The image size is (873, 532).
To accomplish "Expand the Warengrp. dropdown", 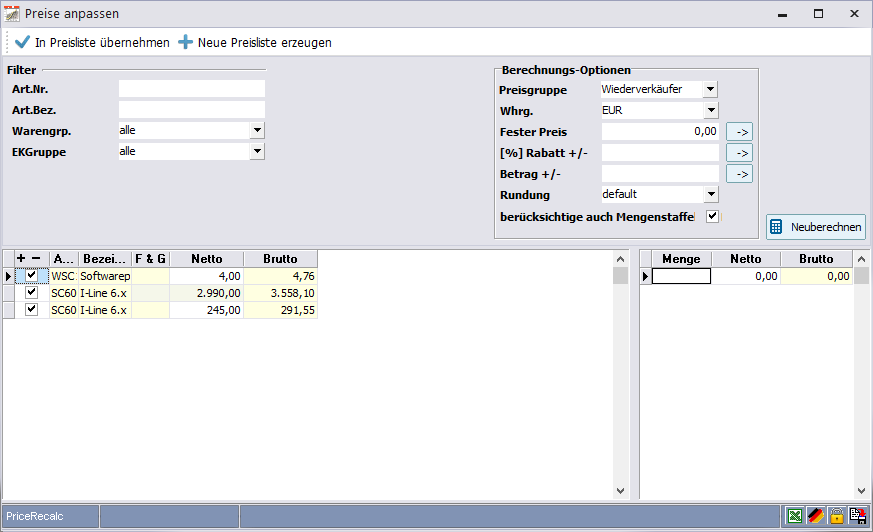I will pyautogui.click(x=257, y=130).
